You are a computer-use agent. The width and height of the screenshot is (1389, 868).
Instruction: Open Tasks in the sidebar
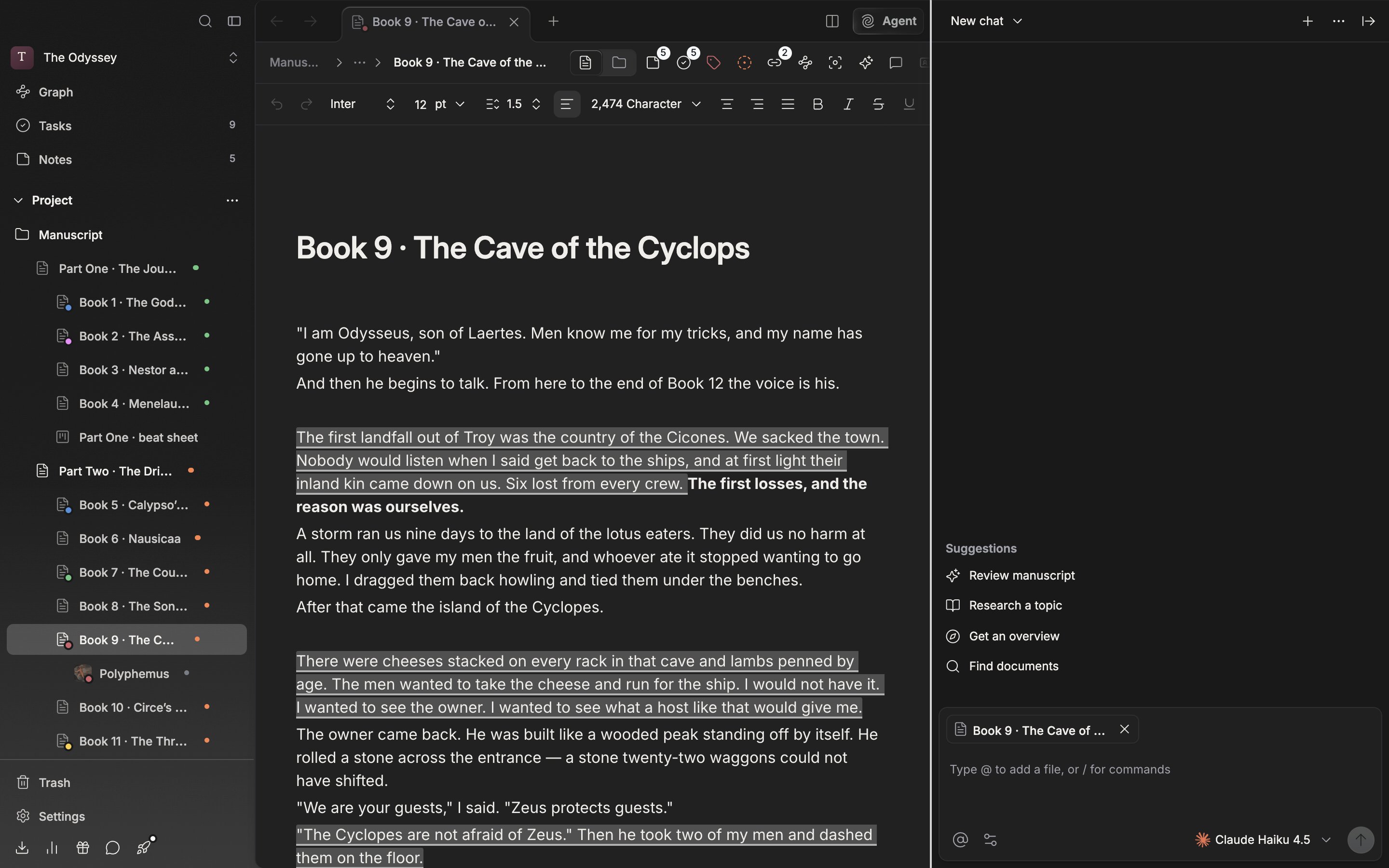point(126,126)
